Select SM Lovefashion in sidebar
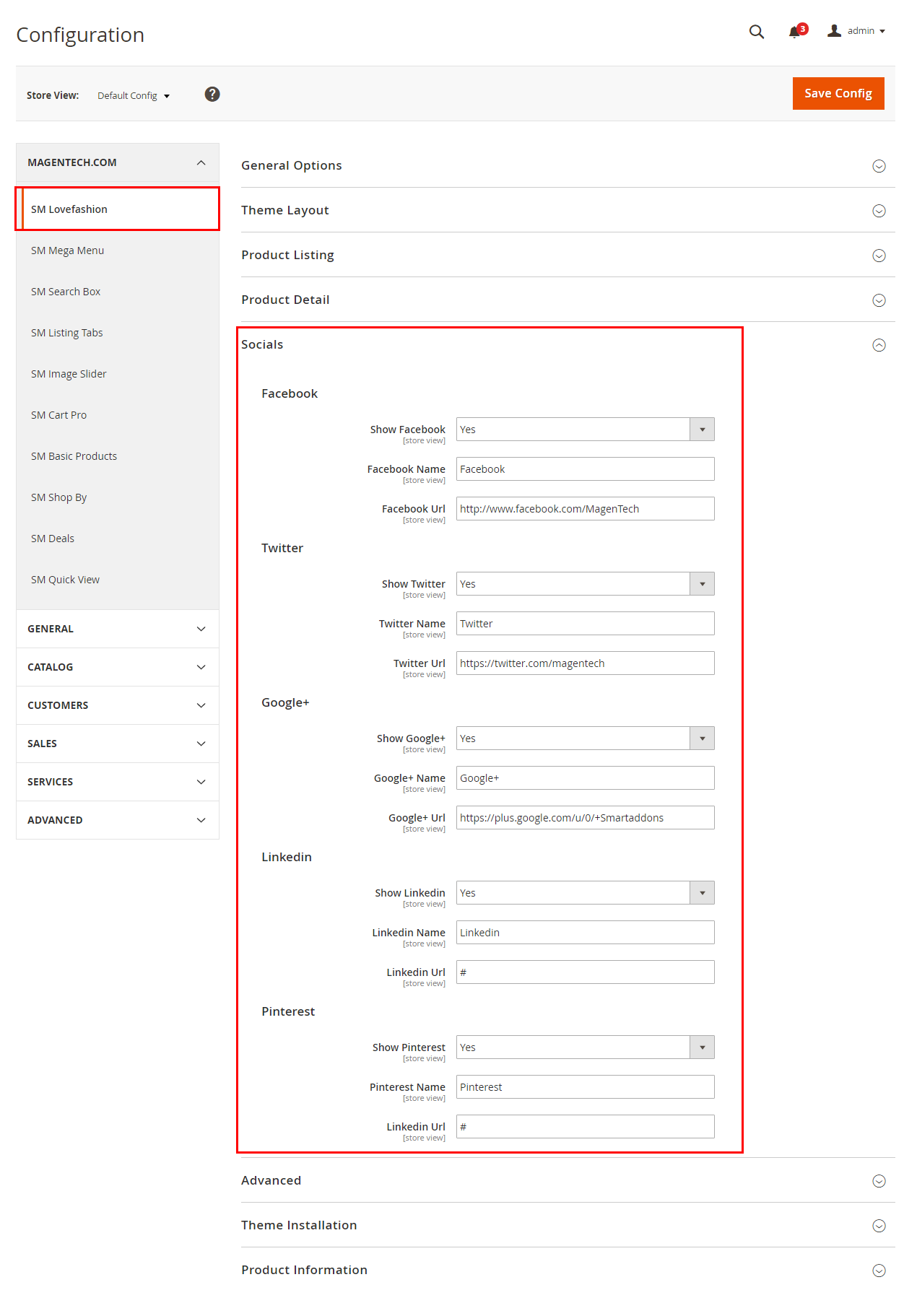The image size is (917, 1316). [x=118, y=209]
